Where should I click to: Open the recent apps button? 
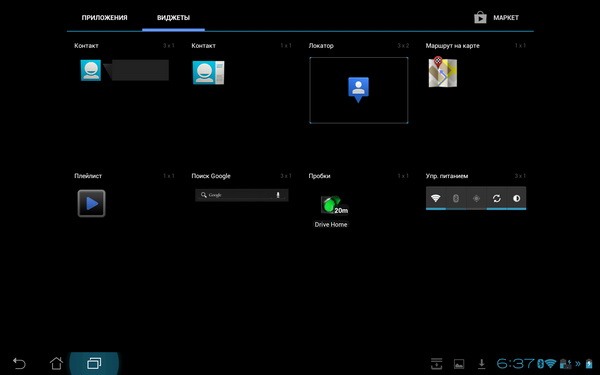(x=94, y=363)
